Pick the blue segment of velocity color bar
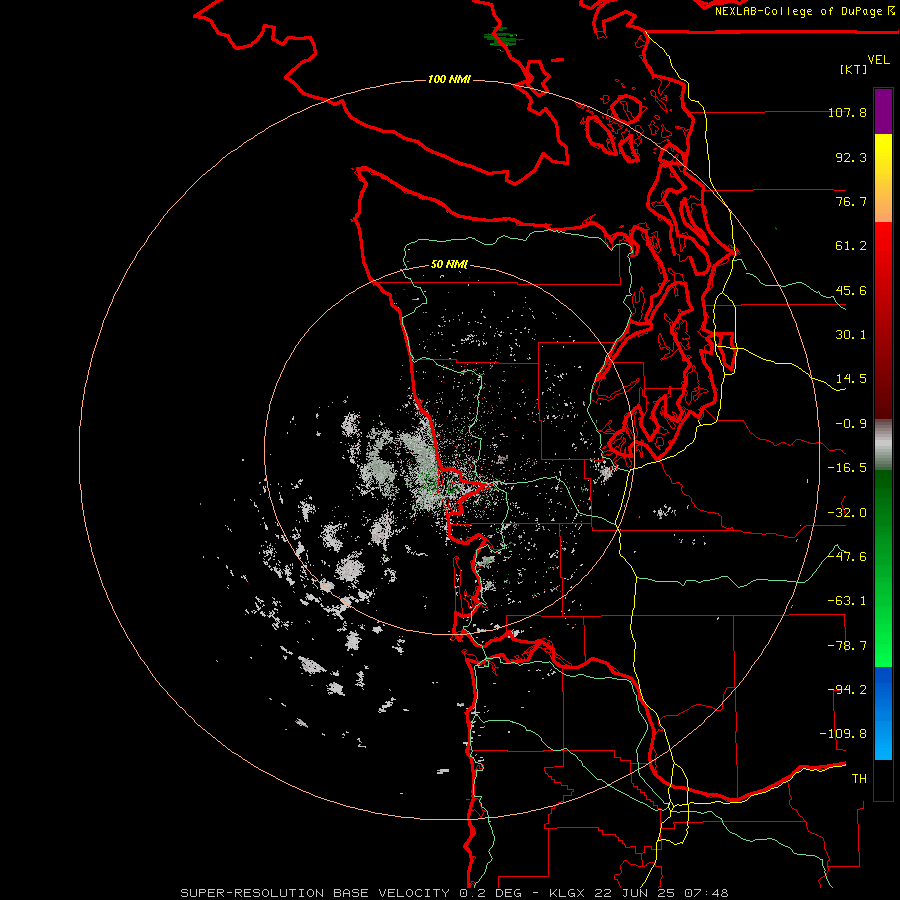 [883, 713]
